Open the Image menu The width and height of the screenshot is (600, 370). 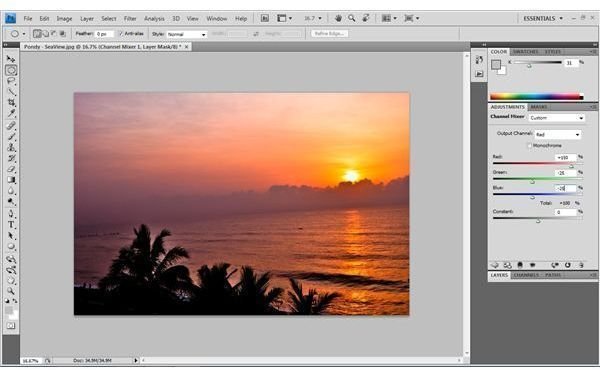pos(64,18)
